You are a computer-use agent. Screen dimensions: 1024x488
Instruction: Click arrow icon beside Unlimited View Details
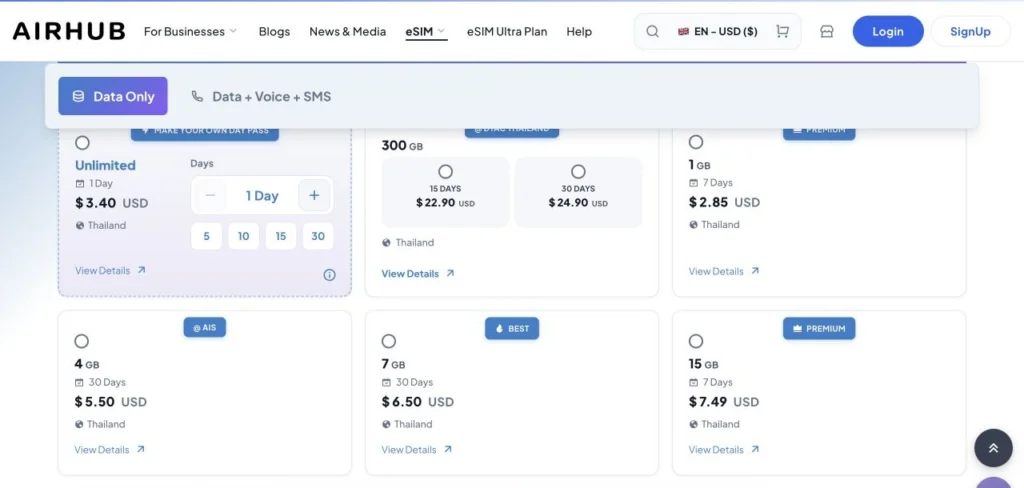[x=142, y=270]
